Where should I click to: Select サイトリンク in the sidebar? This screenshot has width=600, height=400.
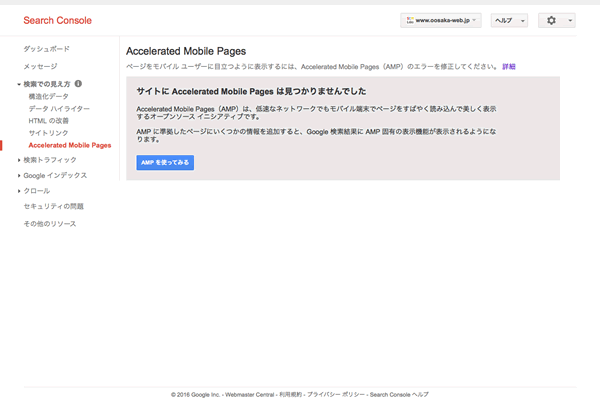pos(48,133)
